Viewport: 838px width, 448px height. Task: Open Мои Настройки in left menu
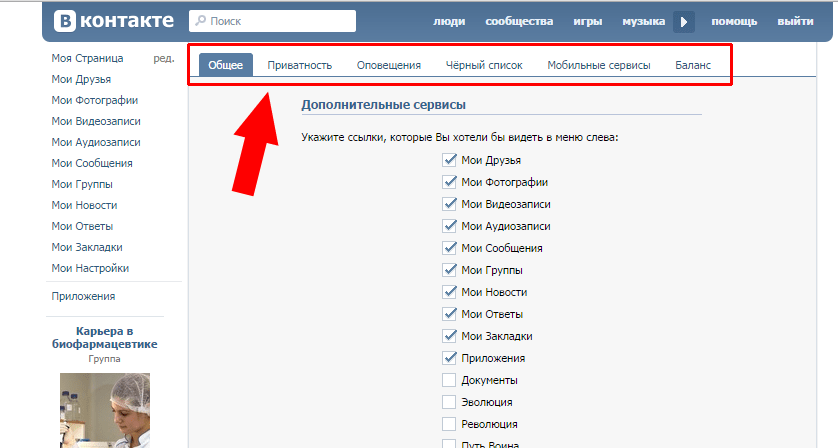[90, 268]
